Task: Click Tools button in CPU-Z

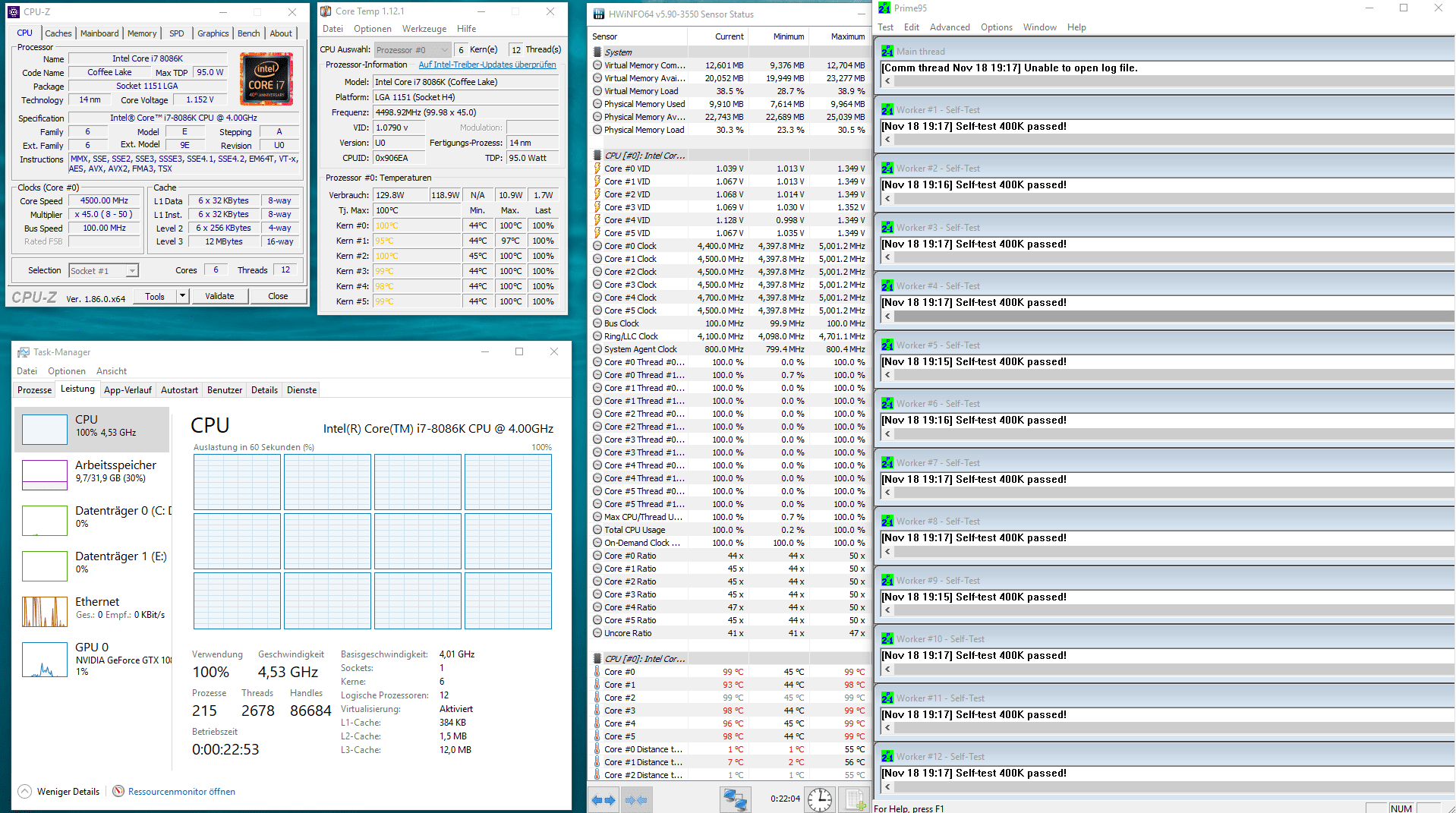Action: (x=155, y=296)
